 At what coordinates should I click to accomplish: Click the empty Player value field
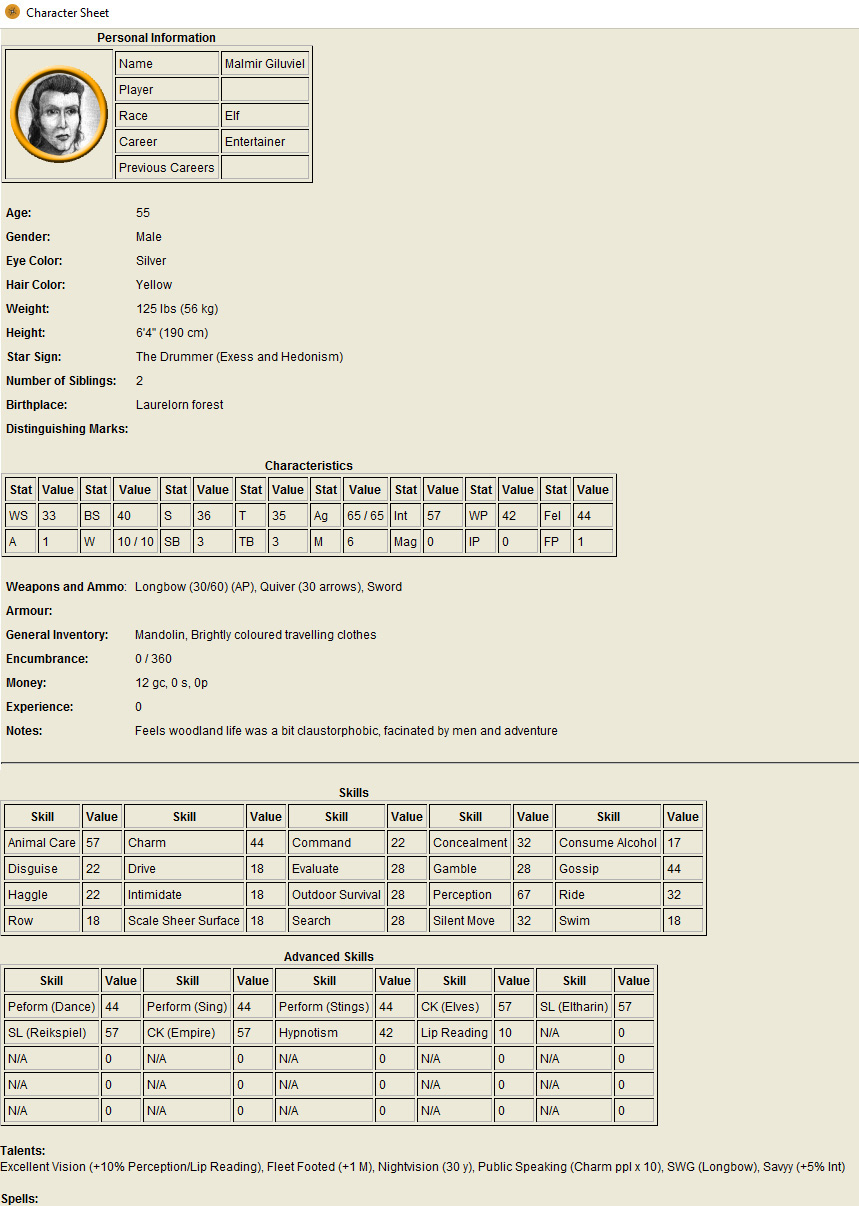click(264, 90)
